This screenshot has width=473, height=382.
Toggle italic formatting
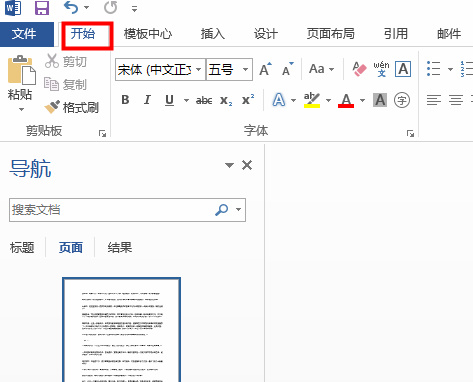[147, 100]
